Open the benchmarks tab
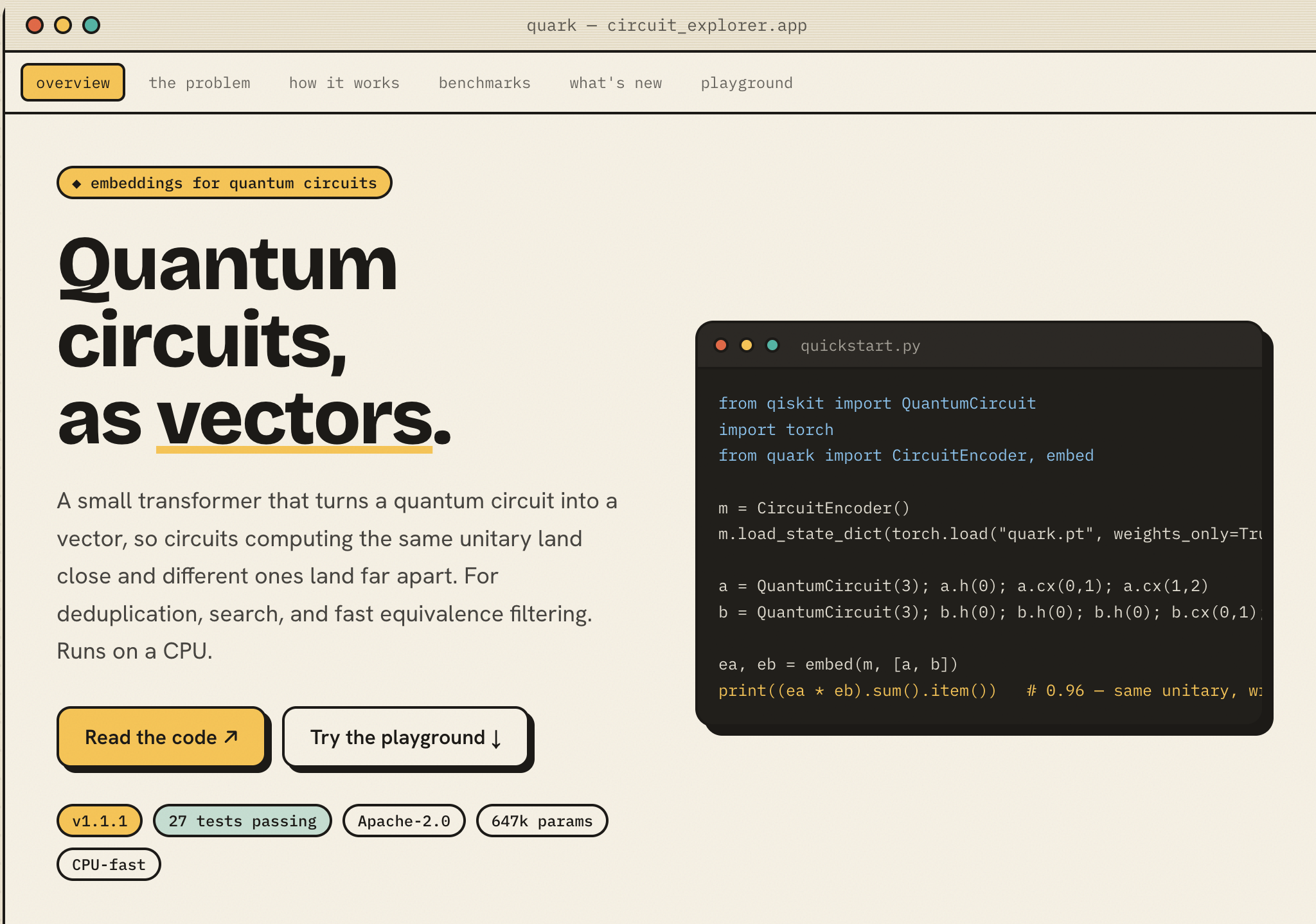This screenshot has width=1316, height=924. pyautogui.click(x=485, y=83)
